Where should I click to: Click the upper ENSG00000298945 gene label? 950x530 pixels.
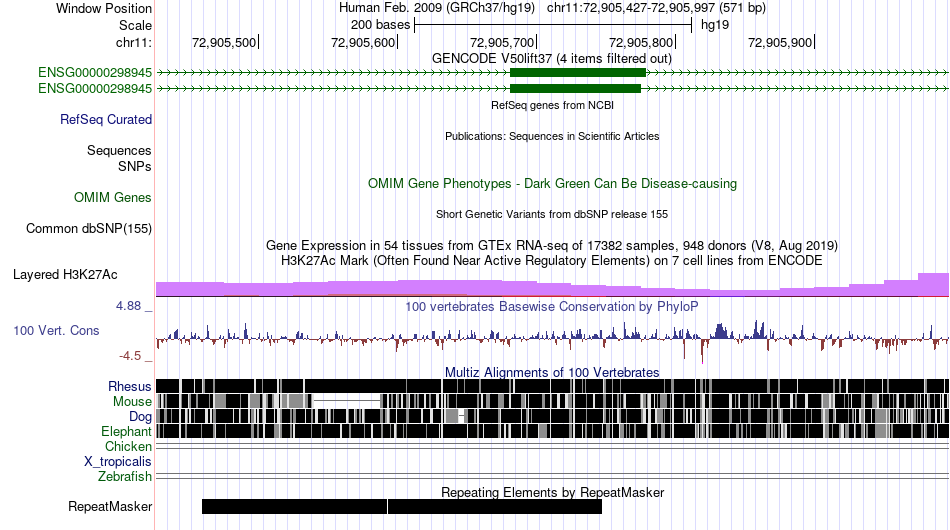[x=95, y=73]
